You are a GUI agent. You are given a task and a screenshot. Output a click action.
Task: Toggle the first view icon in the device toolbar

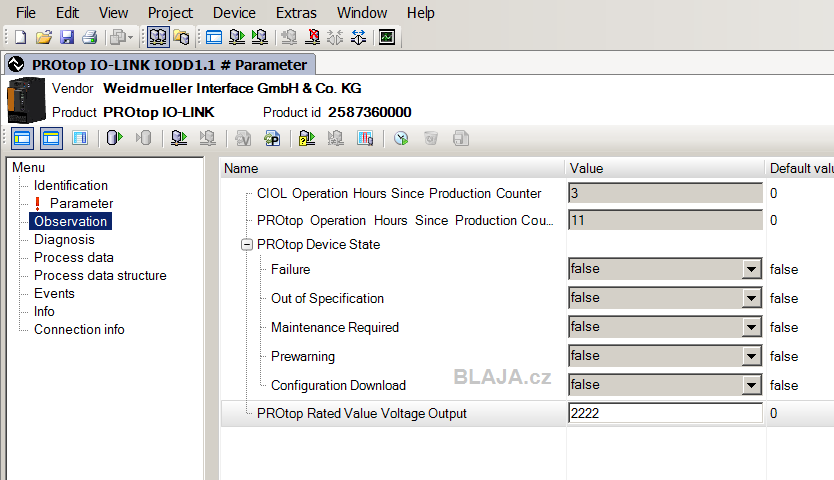click(x=22, y=138)
